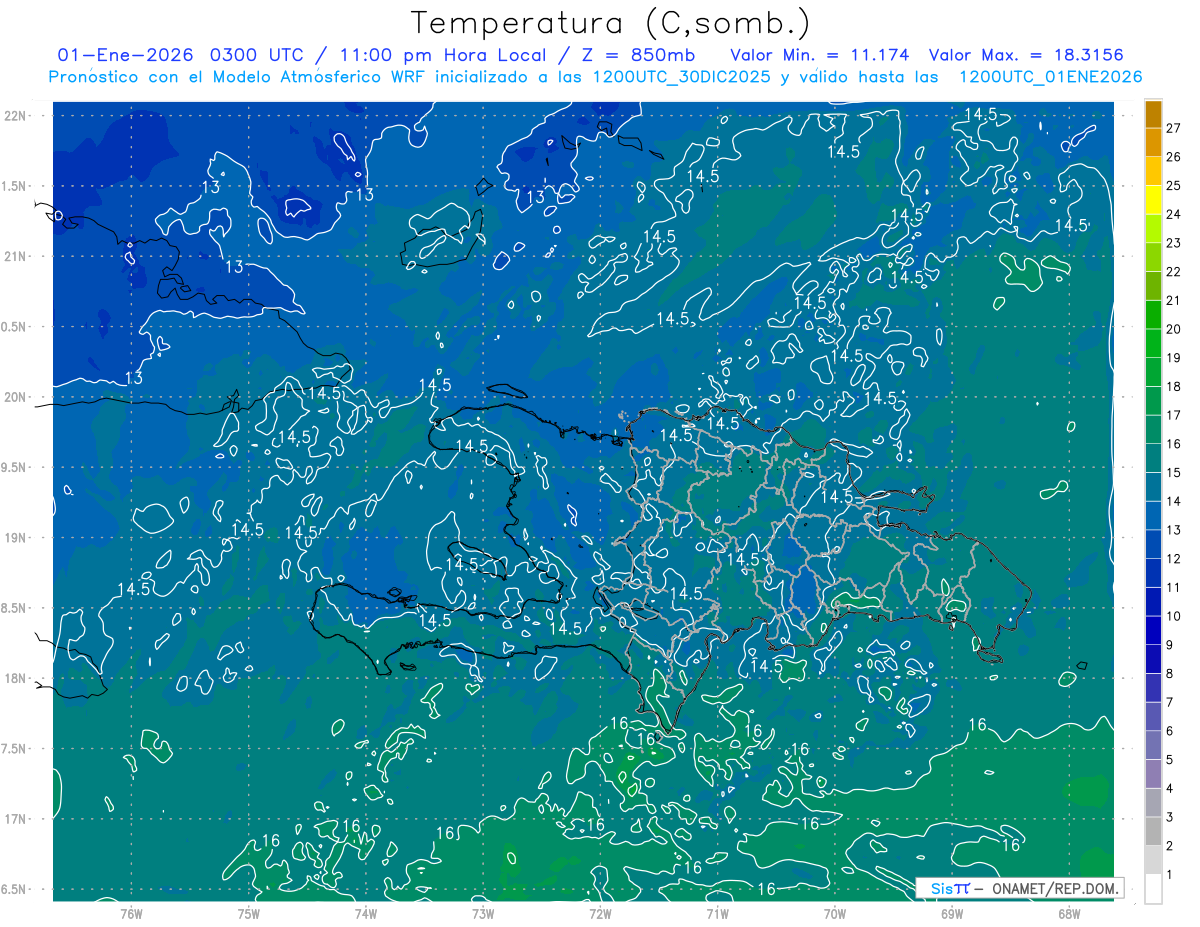Viewport: 1200px width, 927px height.
Task: Click the color scale label 21
Action: pyautogui.click(x=1175, y=300)
